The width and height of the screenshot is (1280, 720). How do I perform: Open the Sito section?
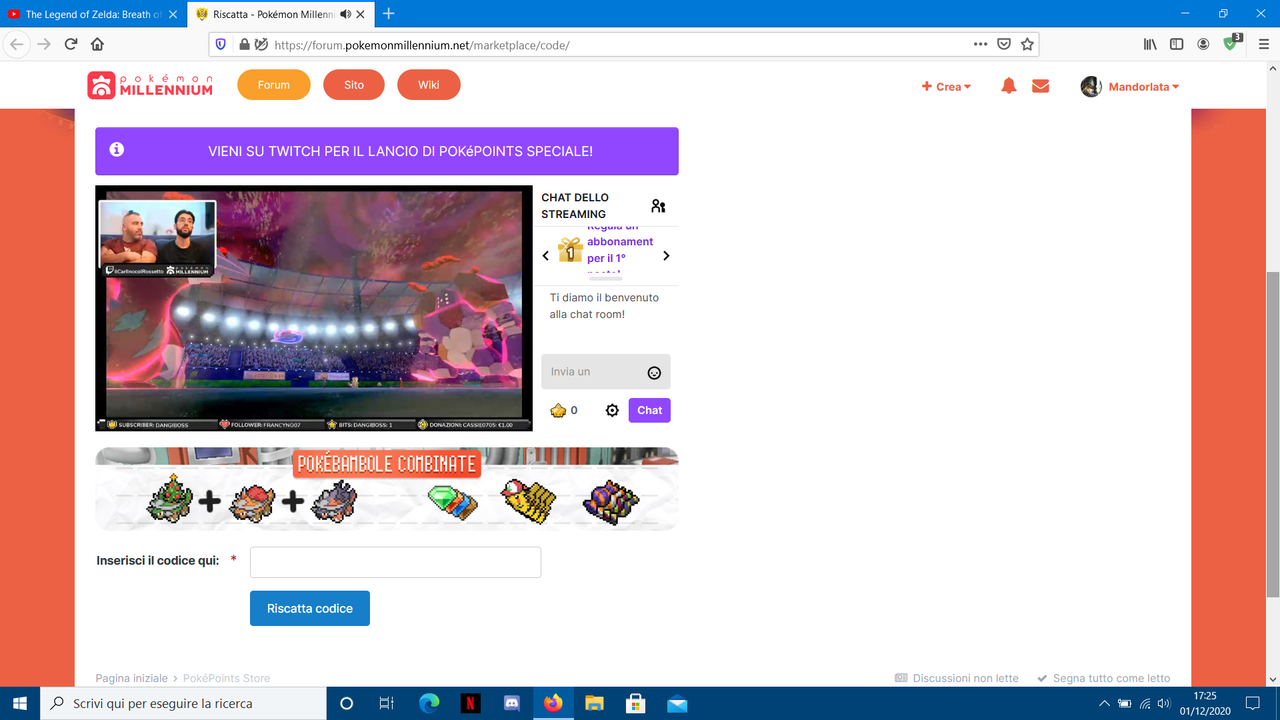(354, 85)
